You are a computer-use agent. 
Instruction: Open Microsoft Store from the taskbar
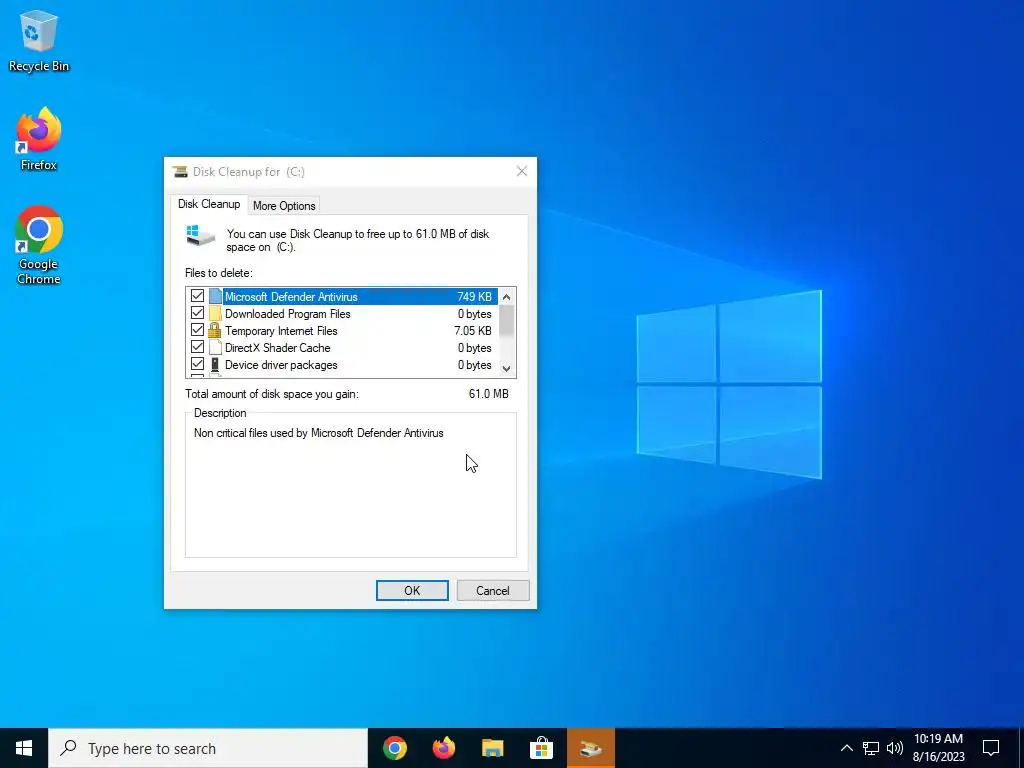tap(542, 748)
